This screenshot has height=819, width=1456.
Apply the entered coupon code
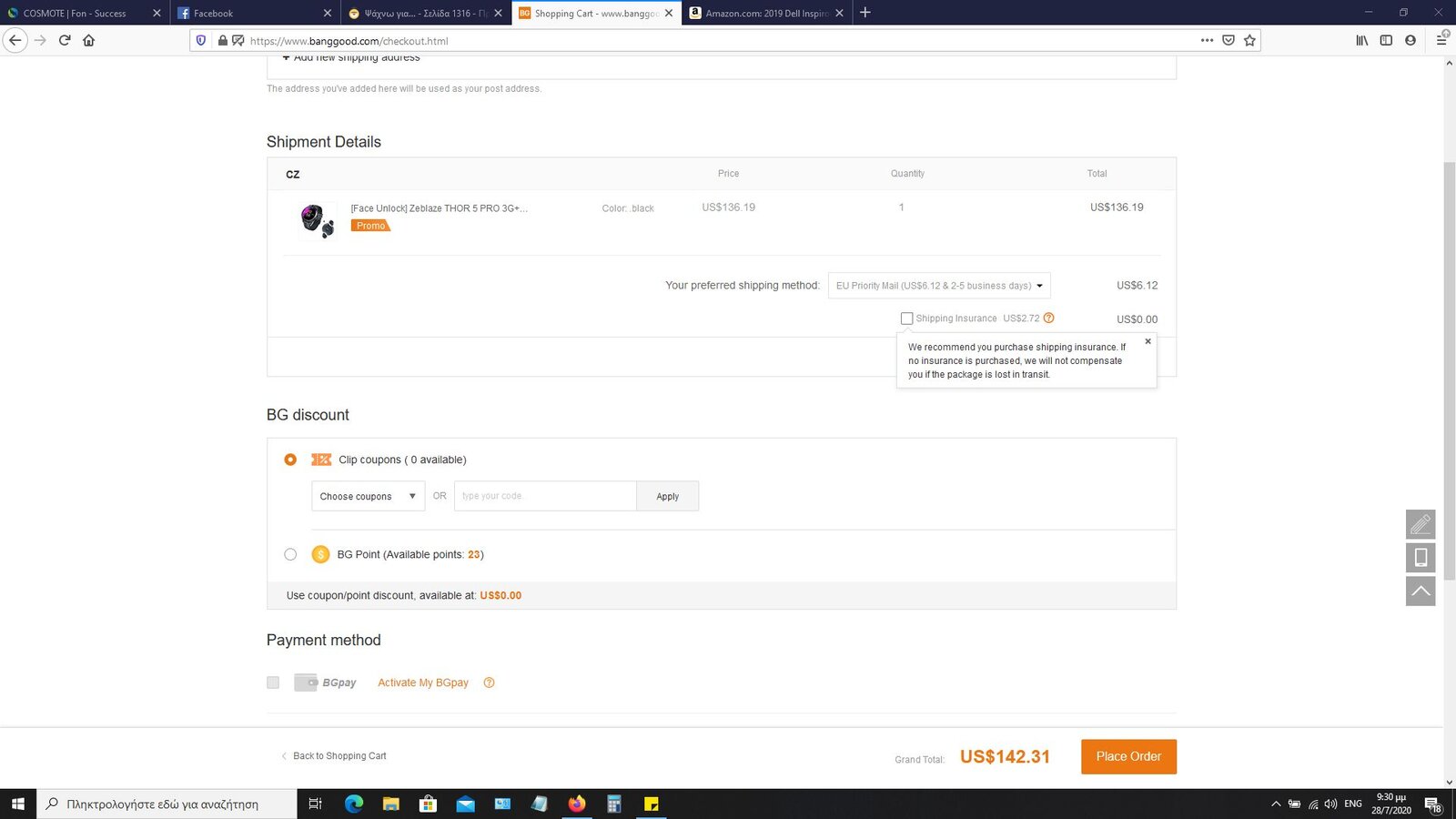(668, 496)
